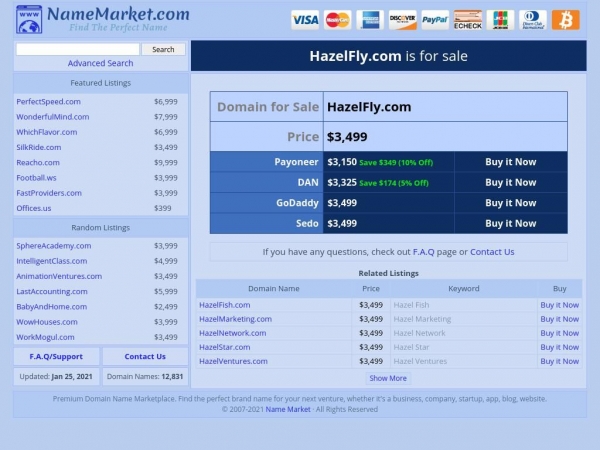Open the Name Market footer link
Viewport: 600px width, 450px height.
[x=288, y=409]
